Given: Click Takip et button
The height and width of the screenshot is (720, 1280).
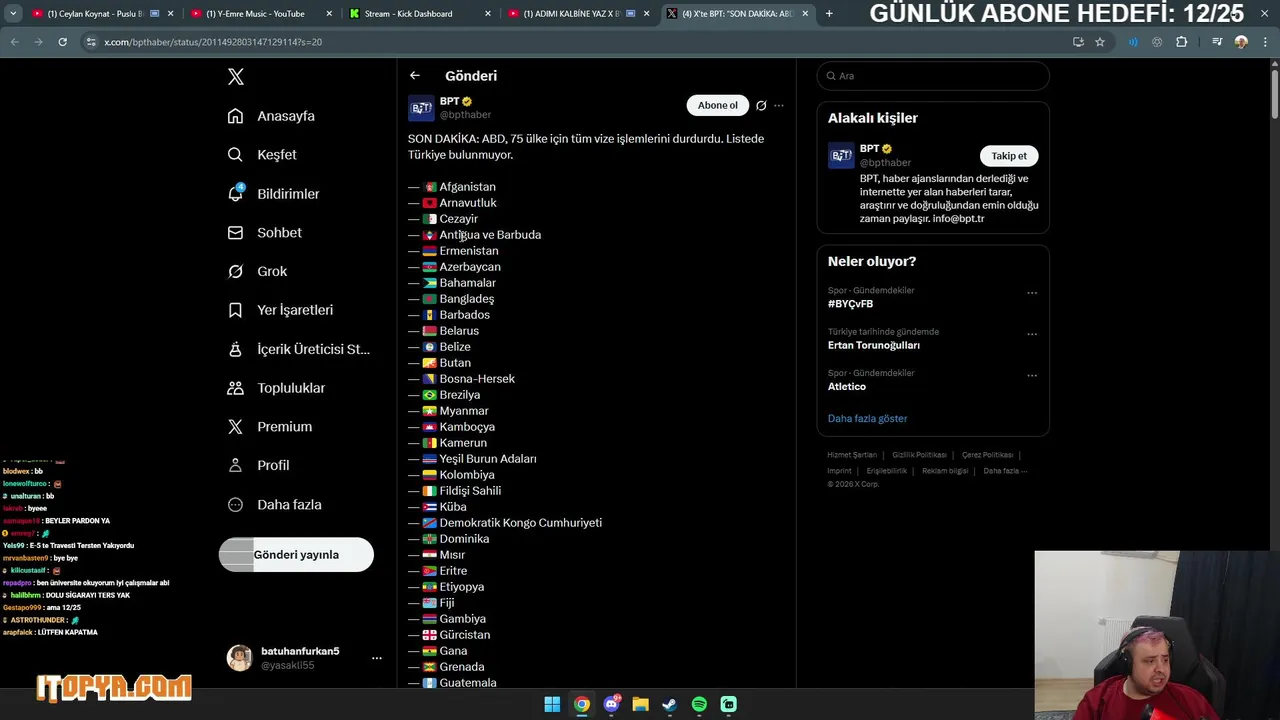Looking at the screenshot, I should [1009, 156].
